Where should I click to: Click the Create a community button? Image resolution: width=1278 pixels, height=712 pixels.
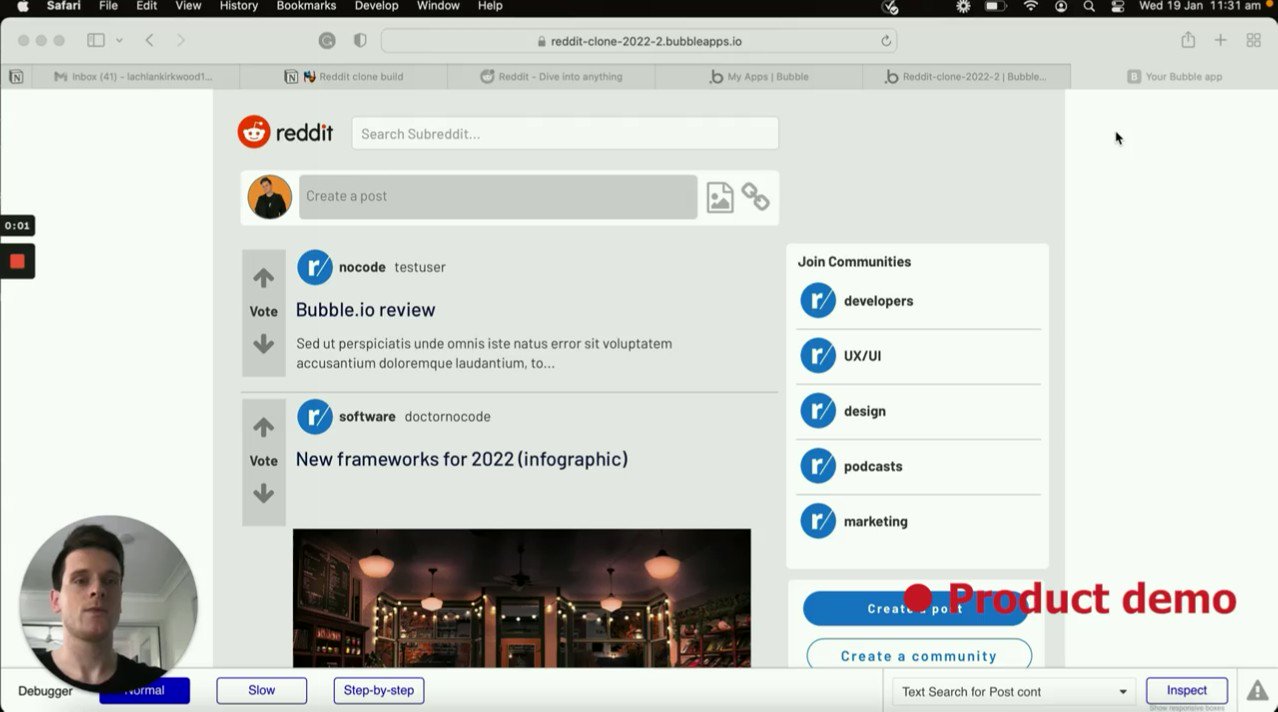[919, 655]
